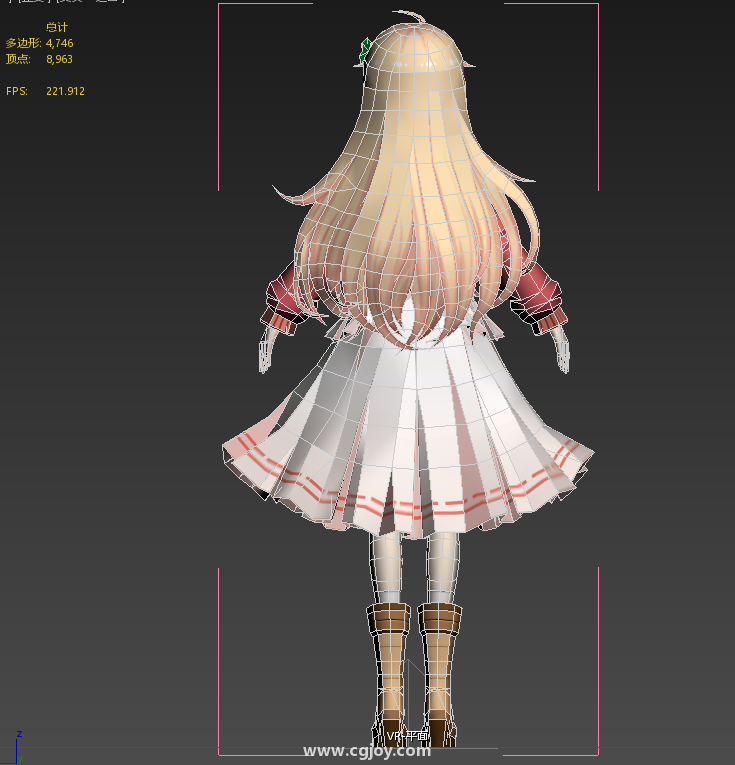Click the FPS value 221.912
The height and width of the screenshot is (765, 735).
[x=65, y=91]
